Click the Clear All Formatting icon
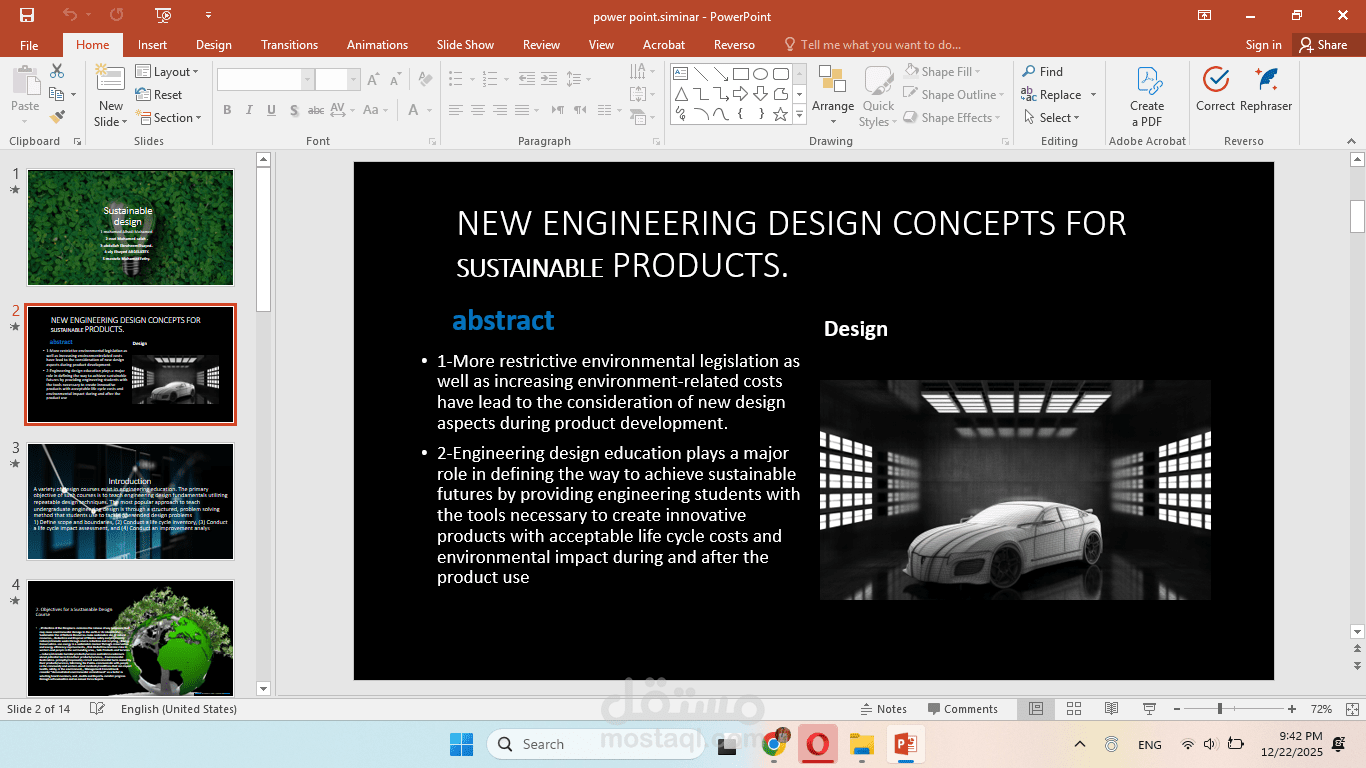The height and width of the screenshot is (768, 1366). click(x=422, y=77)
